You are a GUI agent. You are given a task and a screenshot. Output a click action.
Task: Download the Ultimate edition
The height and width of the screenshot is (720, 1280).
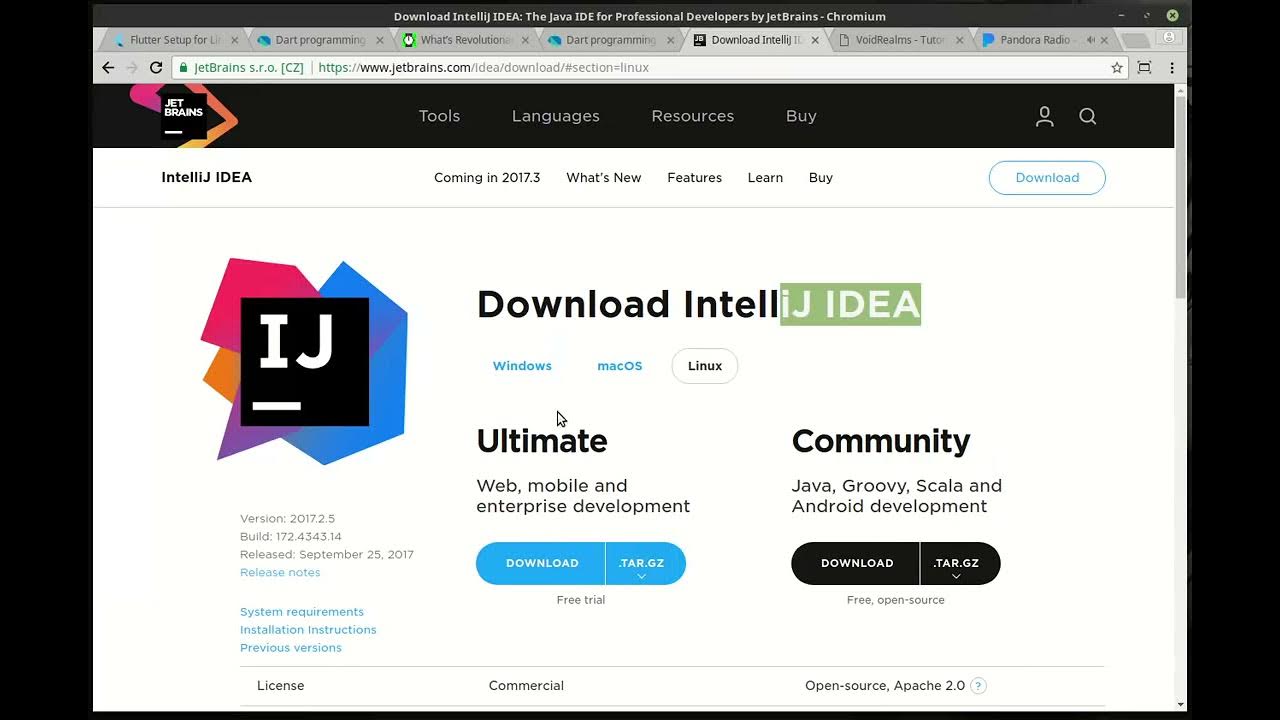tap(541, 563)
